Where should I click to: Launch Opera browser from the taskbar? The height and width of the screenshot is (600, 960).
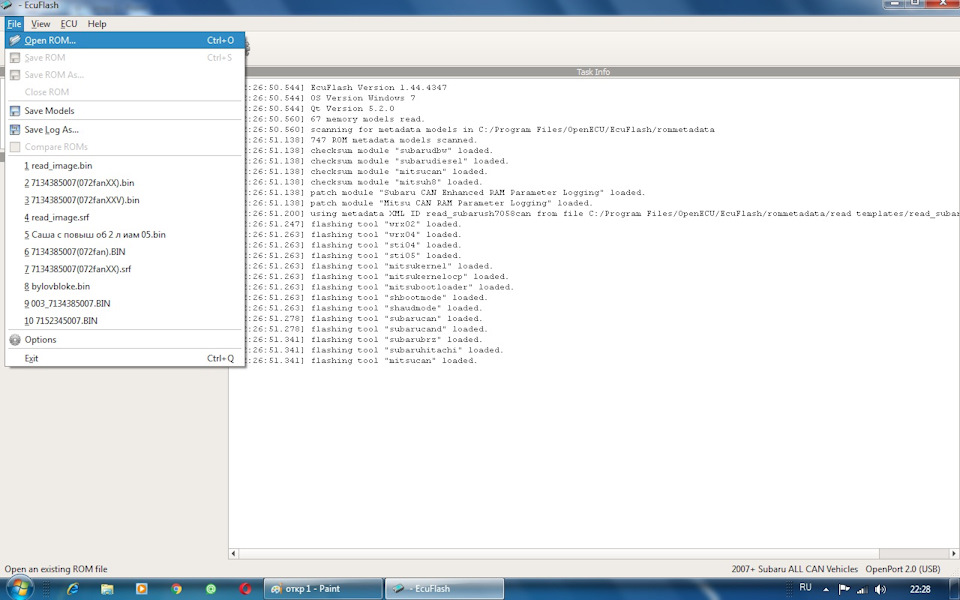246,588
